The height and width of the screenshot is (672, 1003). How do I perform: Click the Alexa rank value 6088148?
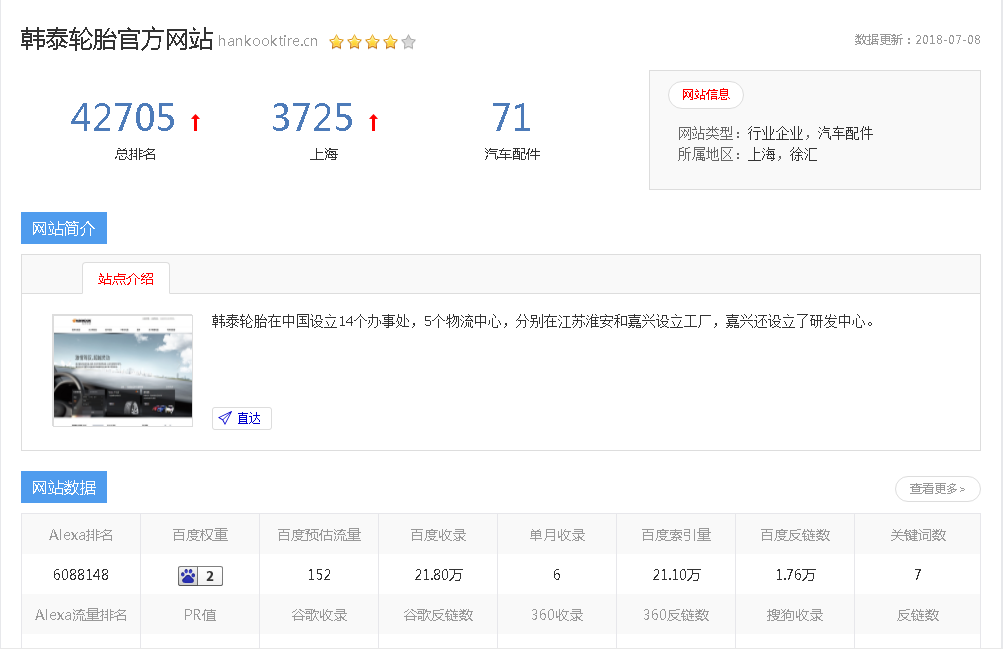(81, 575)
